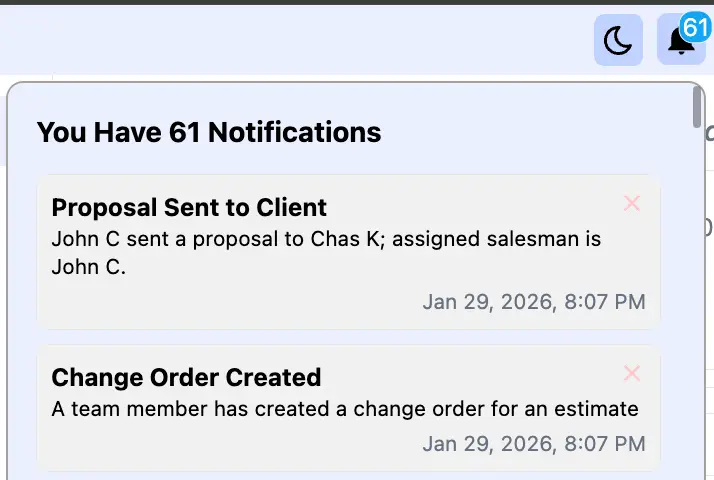This screenshot has width=714, height=480.
Task: Open the Proposal Sent to Client title
Action: coord(189,207)
